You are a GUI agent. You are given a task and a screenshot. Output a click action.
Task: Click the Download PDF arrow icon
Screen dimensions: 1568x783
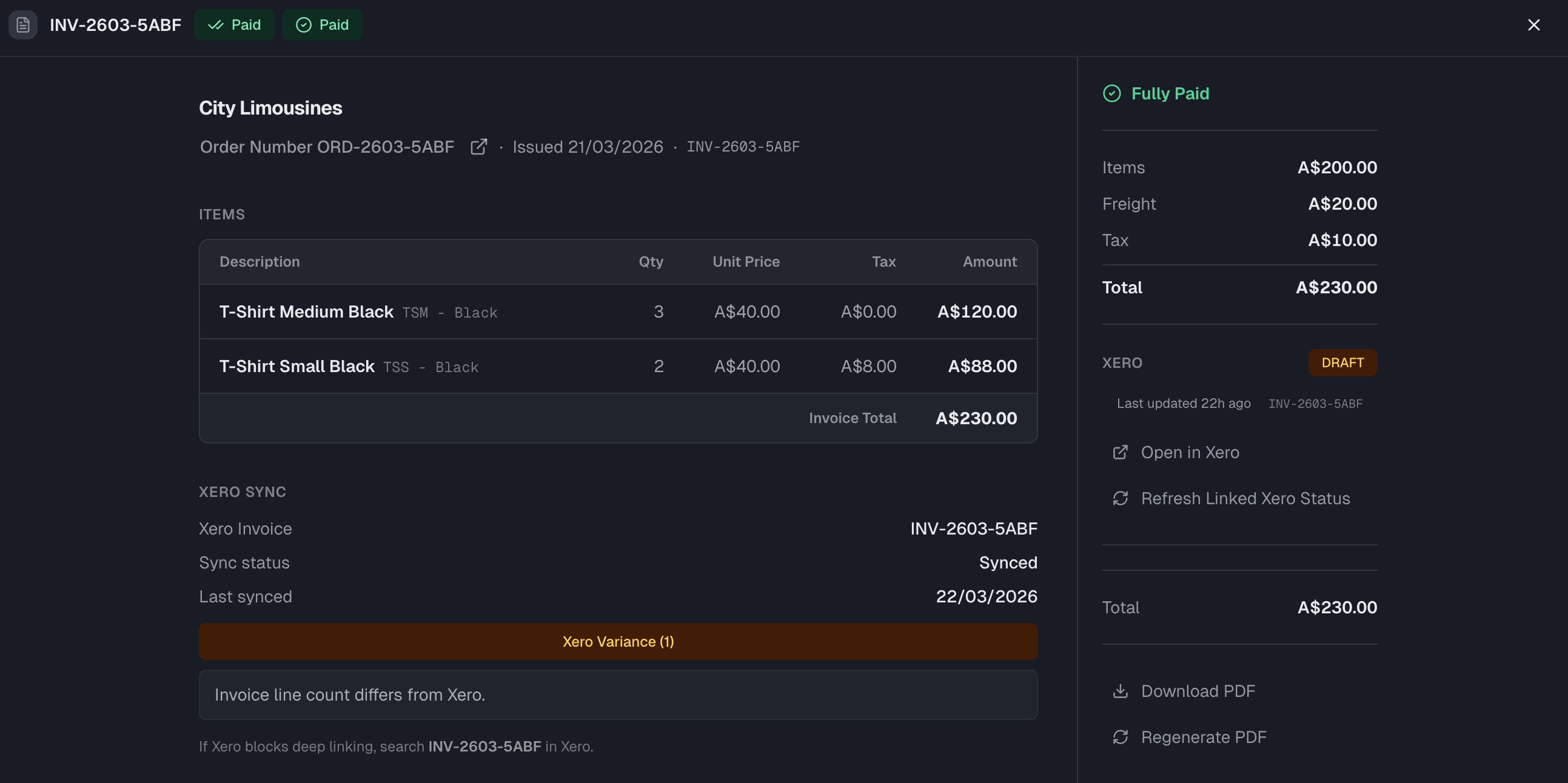[x=1120, y=691]
